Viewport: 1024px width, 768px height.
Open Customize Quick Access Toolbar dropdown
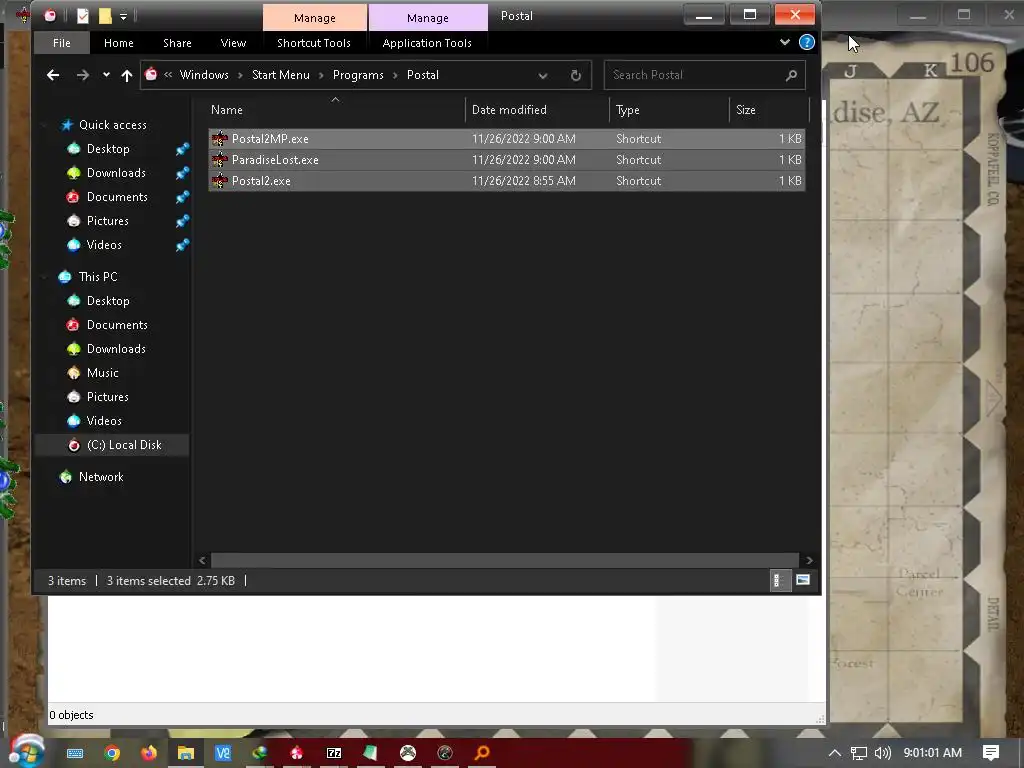pos(123,16)
